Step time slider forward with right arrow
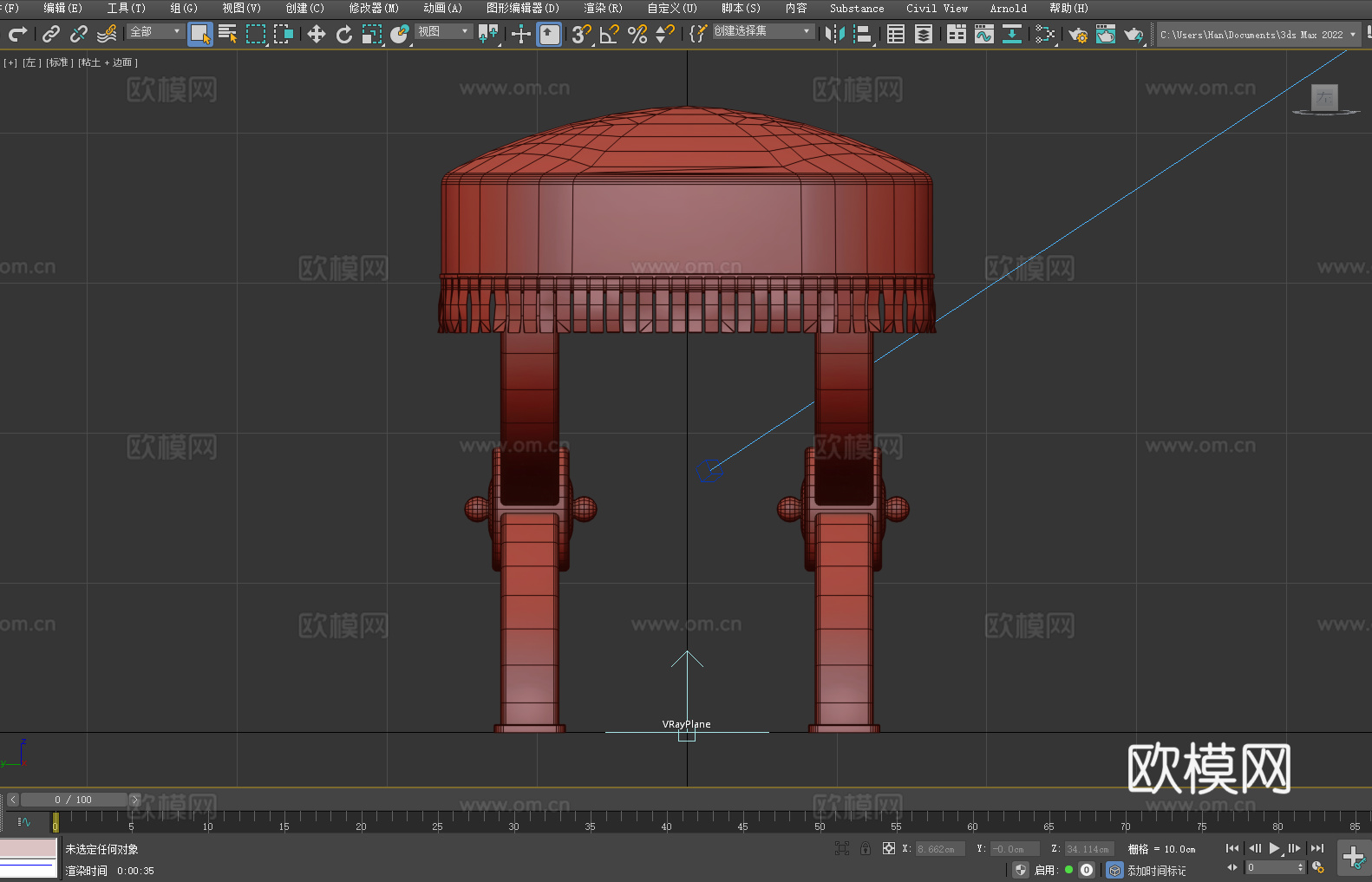Viewport: 1372px width, 882px height. pyautogui.click(x=134, y=800)
